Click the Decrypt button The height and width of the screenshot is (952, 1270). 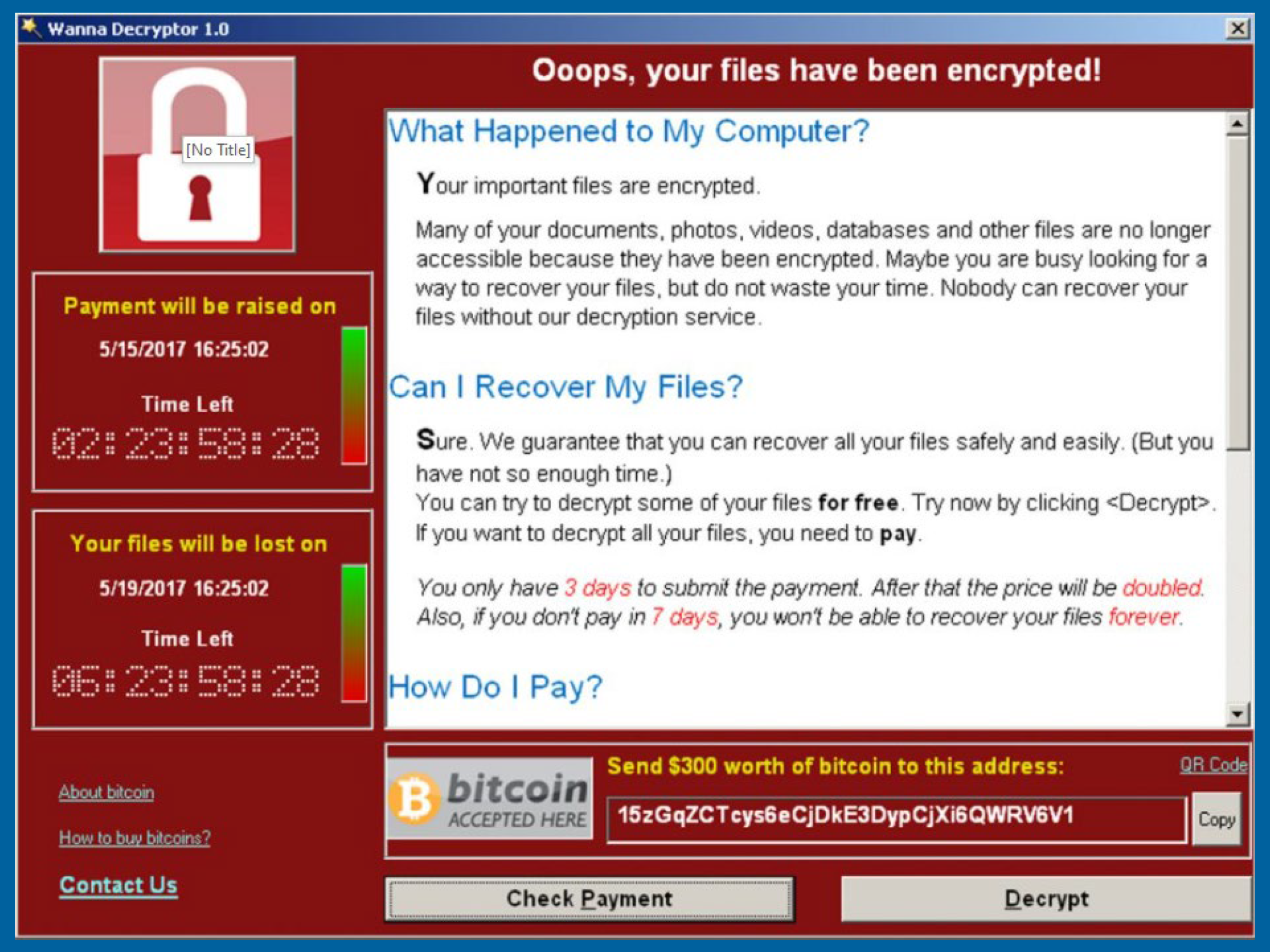1046,899
